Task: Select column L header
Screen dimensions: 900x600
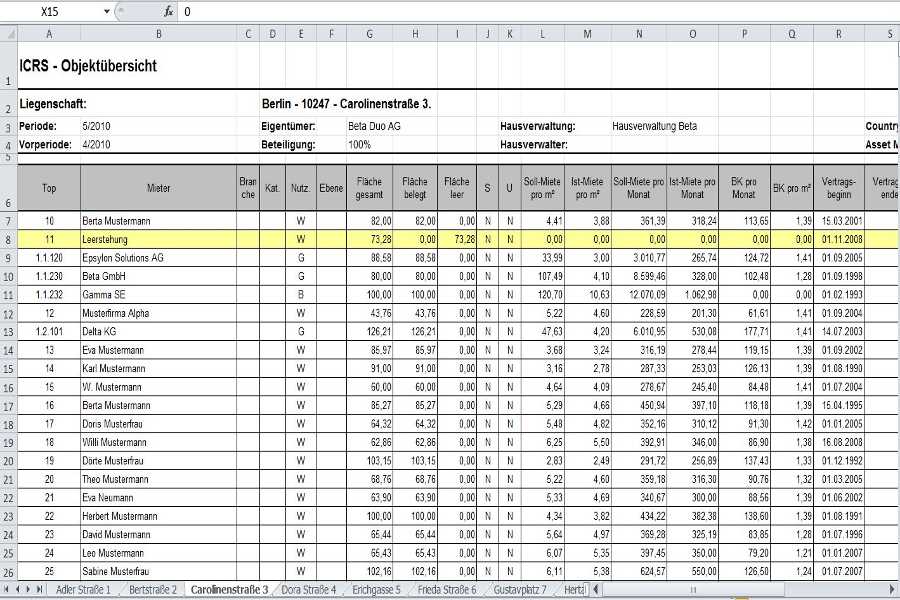Action: pos(542,34)
